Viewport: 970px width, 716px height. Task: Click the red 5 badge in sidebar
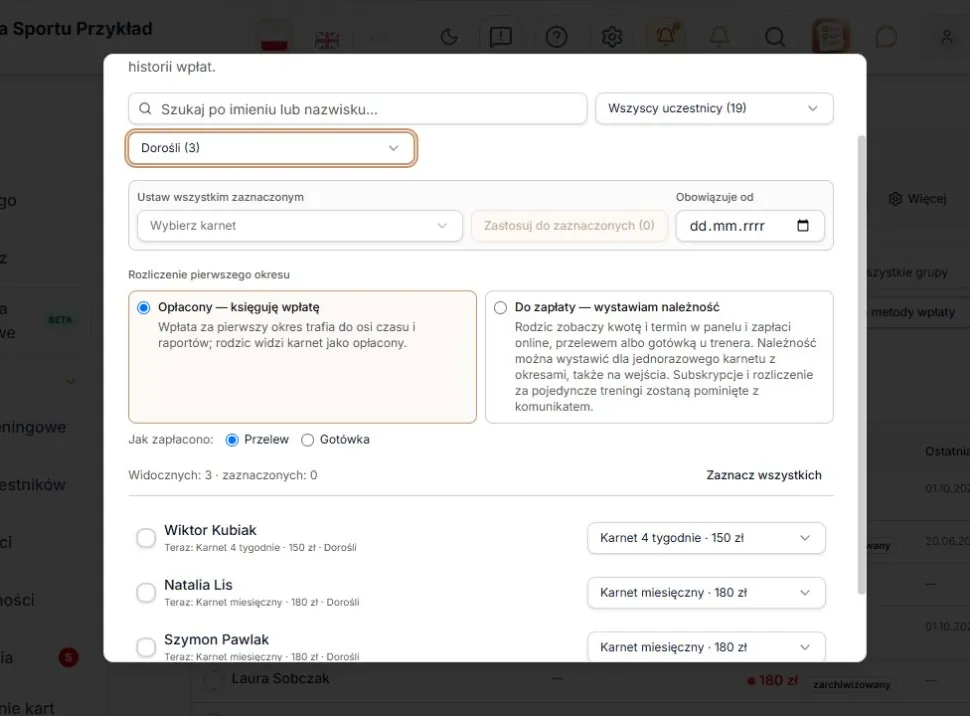point(69,657)
